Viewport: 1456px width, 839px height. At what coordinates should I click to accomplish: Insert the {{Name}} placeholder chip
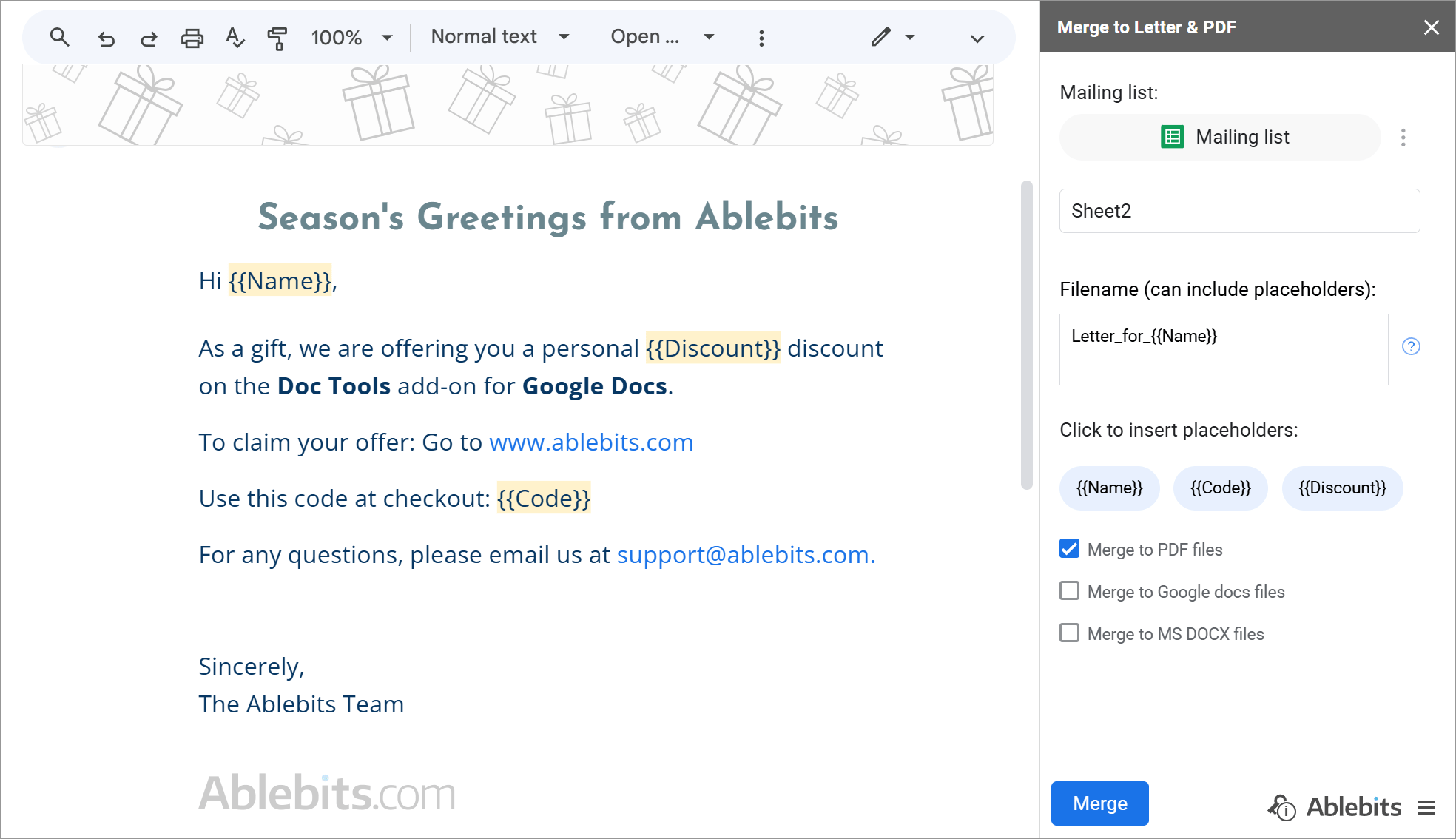tap(1109, 488)
